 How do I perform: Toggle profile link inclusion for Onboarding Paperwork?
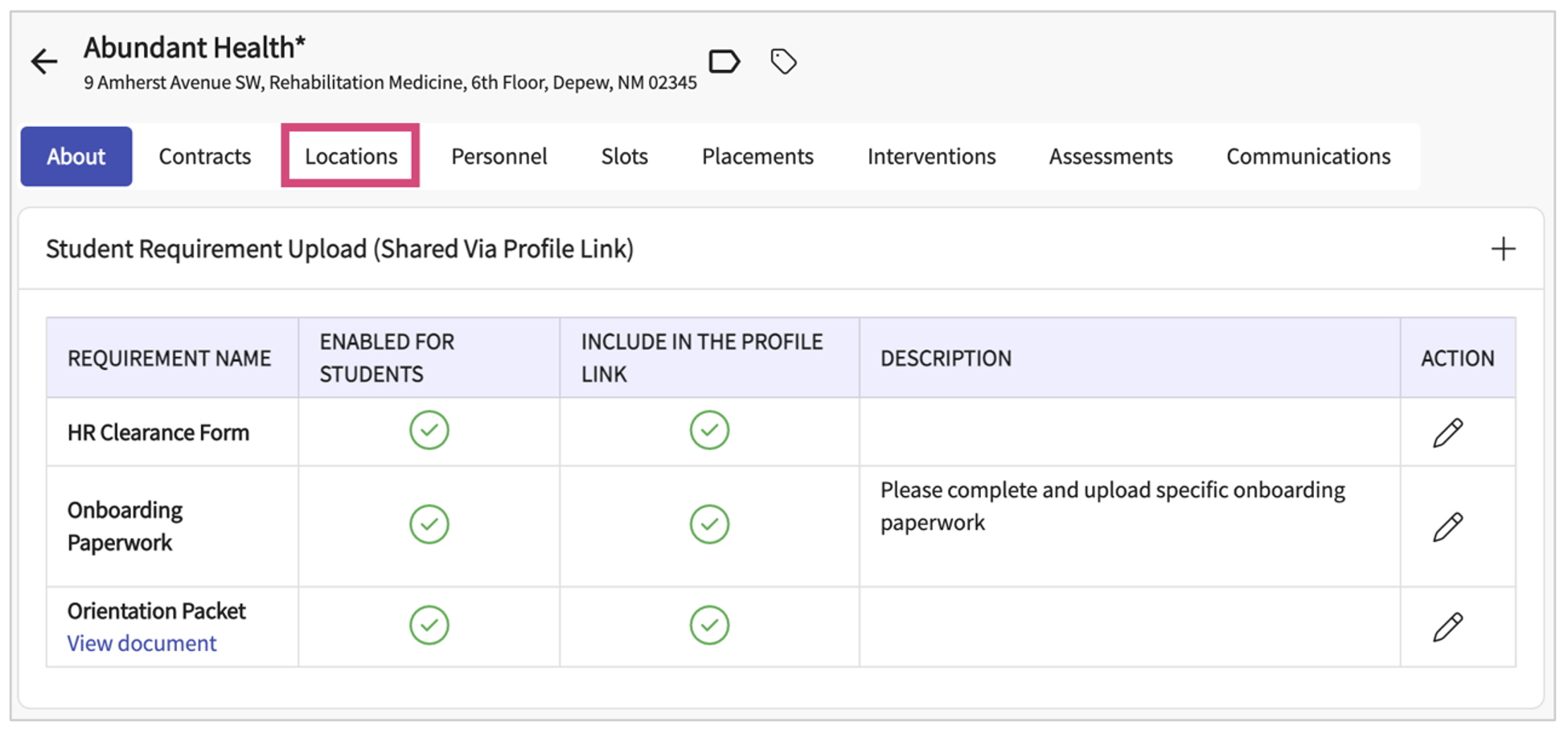709,524
